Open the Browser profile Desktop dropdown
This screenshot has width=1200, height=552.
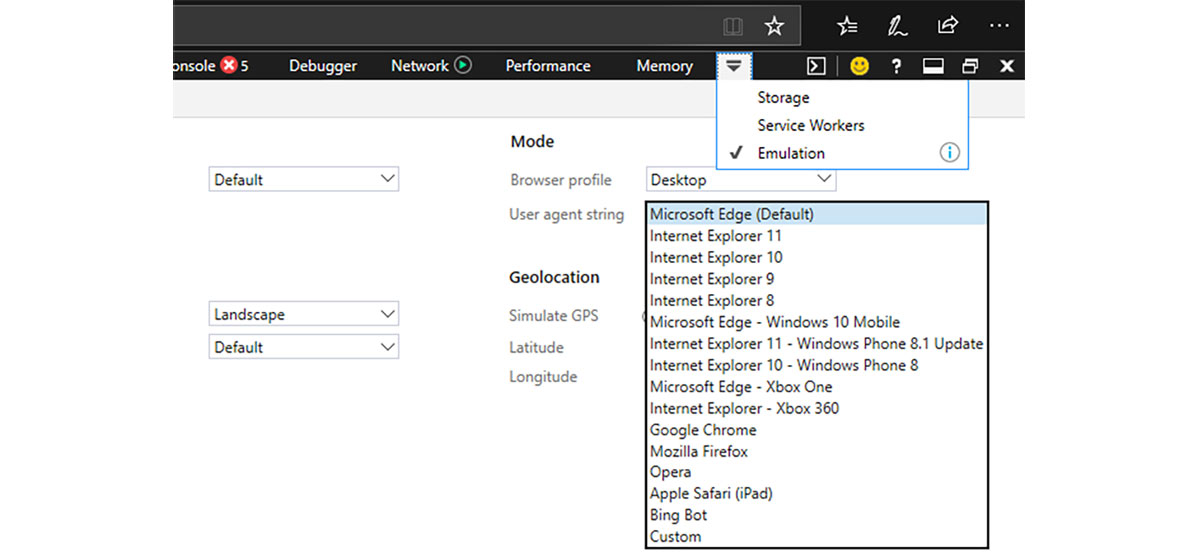740,180
